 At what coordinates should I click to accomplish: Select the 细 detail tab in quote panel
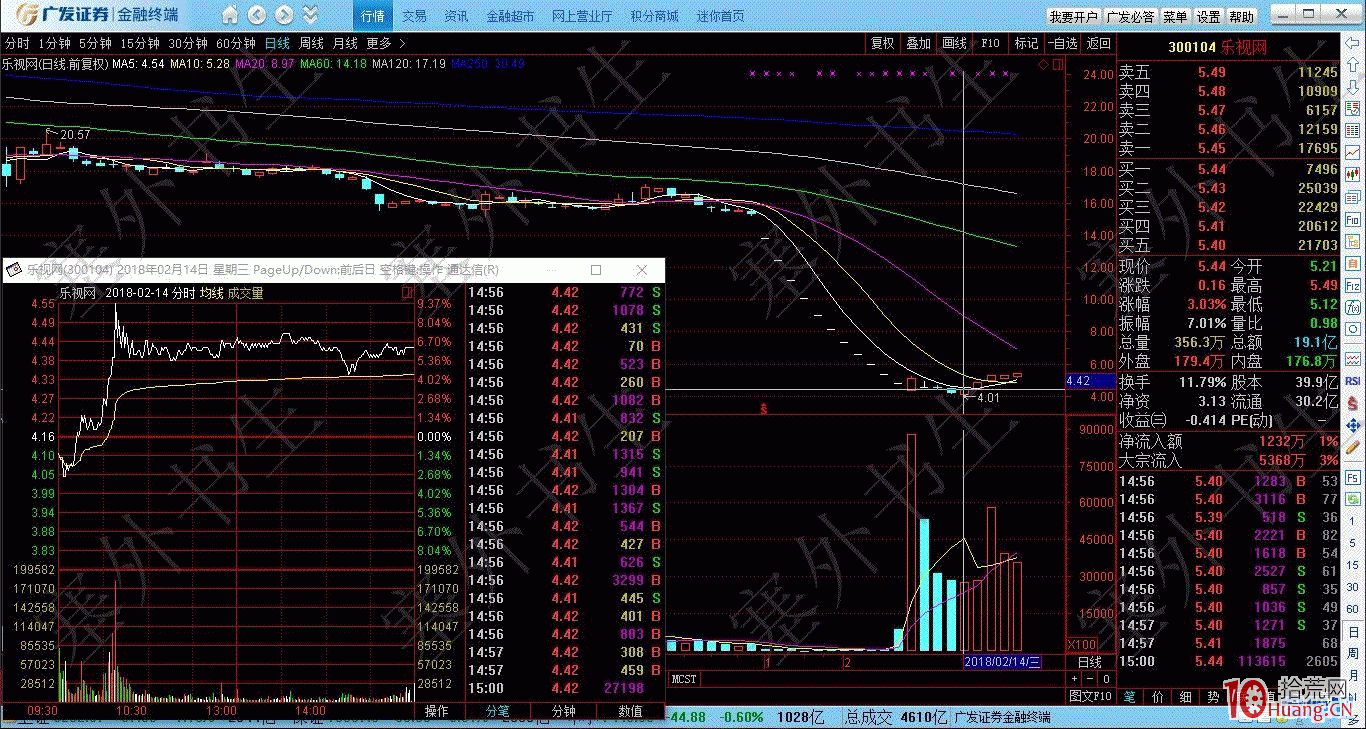click(1186, 696)
